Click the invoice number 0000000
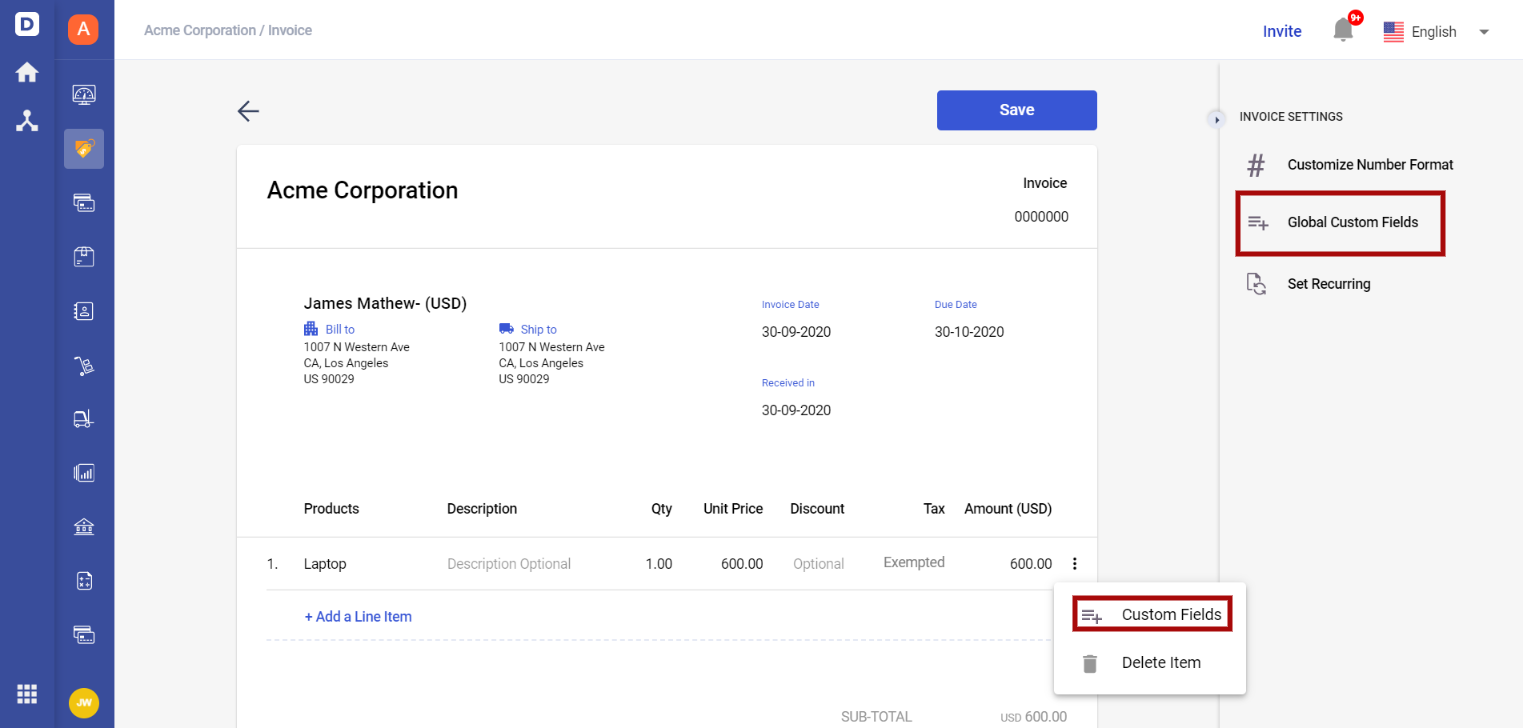Image resolution: width=1523 pixels, height=728 pixels. tap(1041, 217)
